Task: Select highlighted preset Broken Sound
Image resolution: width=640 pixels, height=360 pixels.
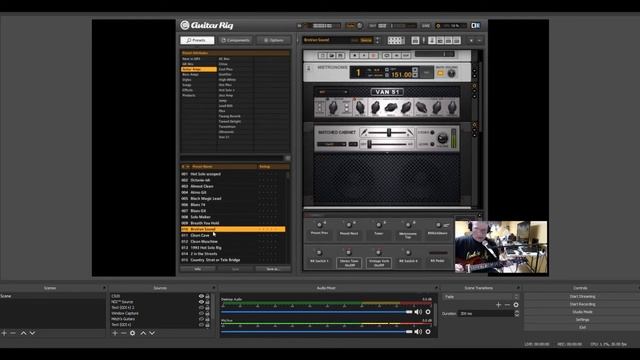Action: coord(233,229)
